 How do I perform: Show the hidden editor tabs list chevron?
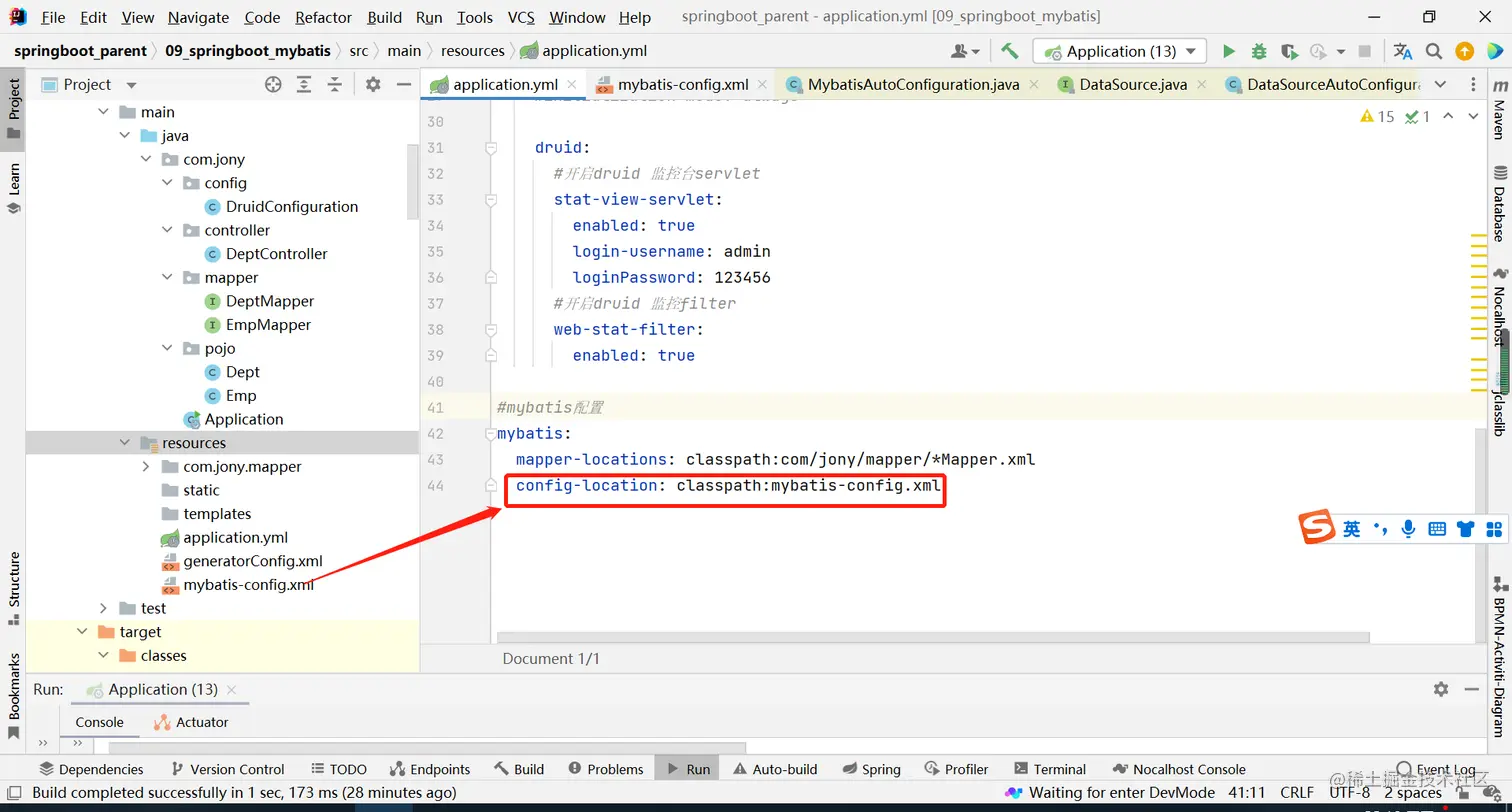(x=1440, y=85)
